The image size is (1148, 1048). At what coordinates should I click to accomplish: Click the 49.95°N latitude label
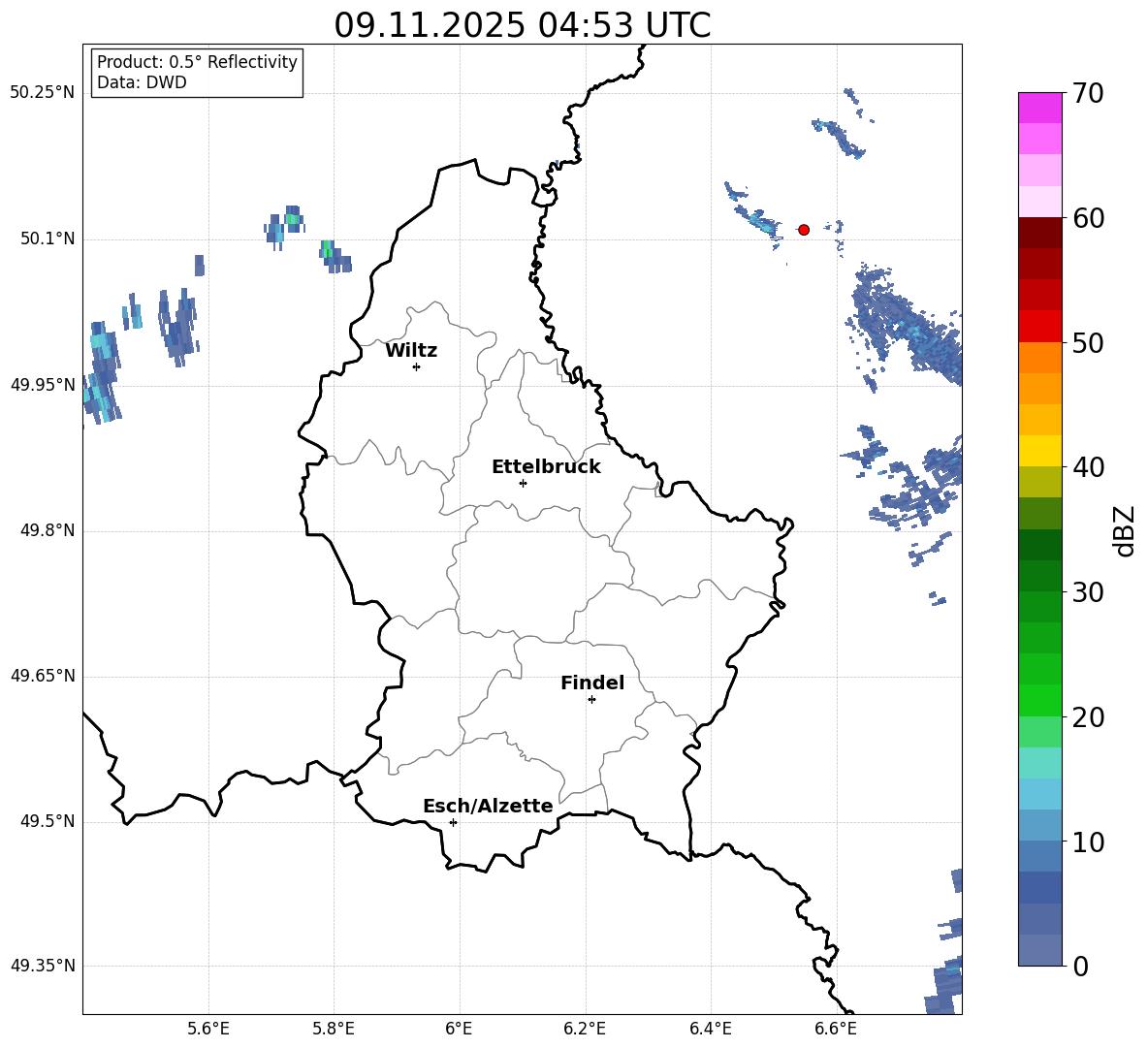[x=43, y=384]
